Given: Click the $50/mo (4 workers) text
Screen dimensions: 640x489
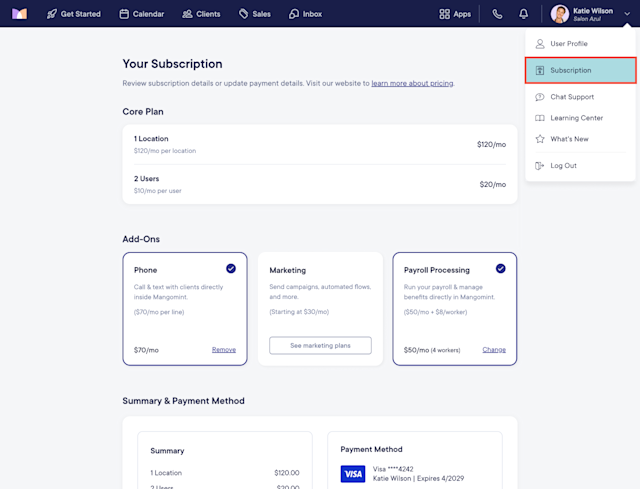Looking at the screenshot, I should 432,350.
